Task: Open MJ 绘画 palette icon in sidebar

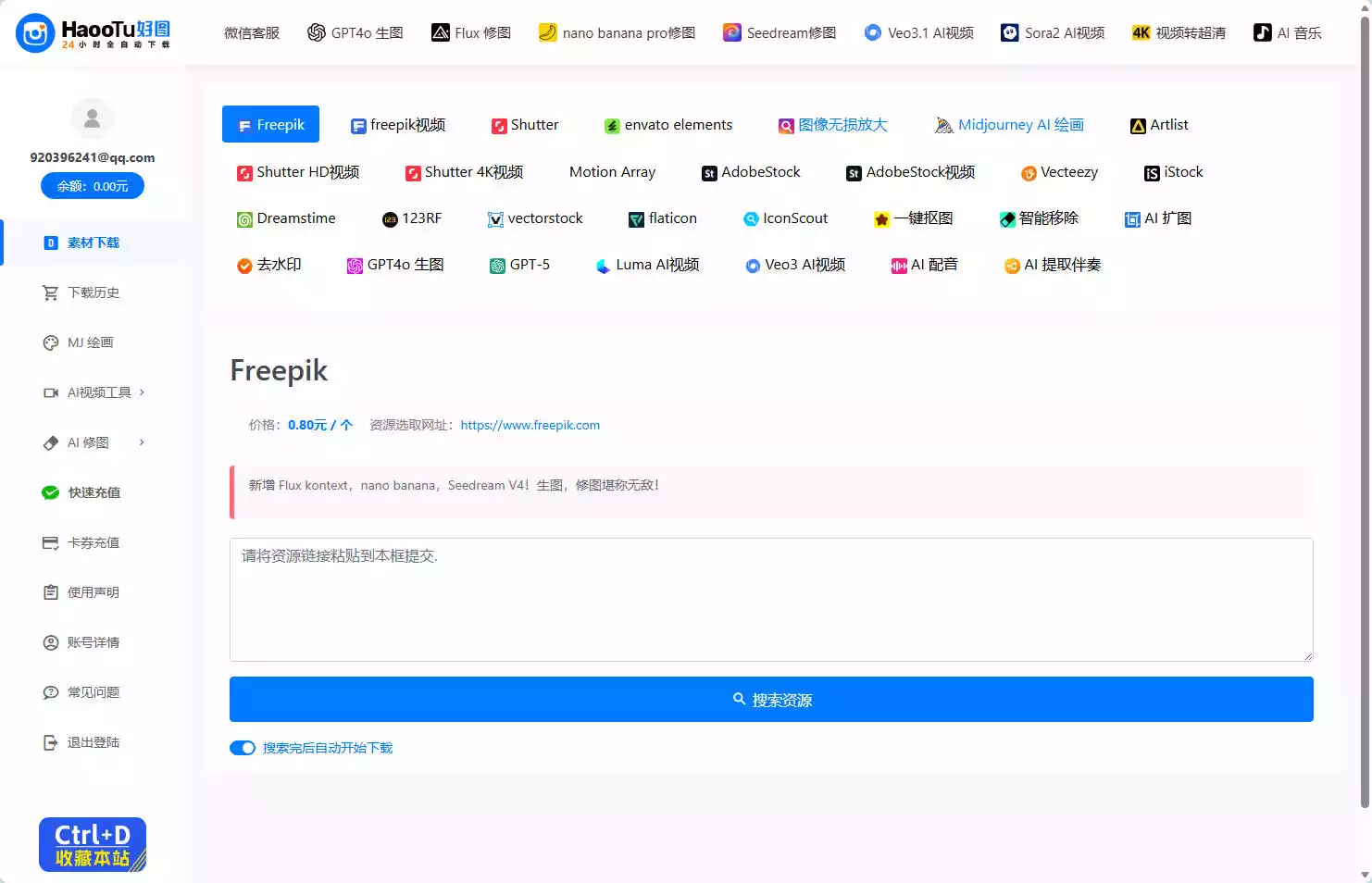Action: click(x=51, y=342)
